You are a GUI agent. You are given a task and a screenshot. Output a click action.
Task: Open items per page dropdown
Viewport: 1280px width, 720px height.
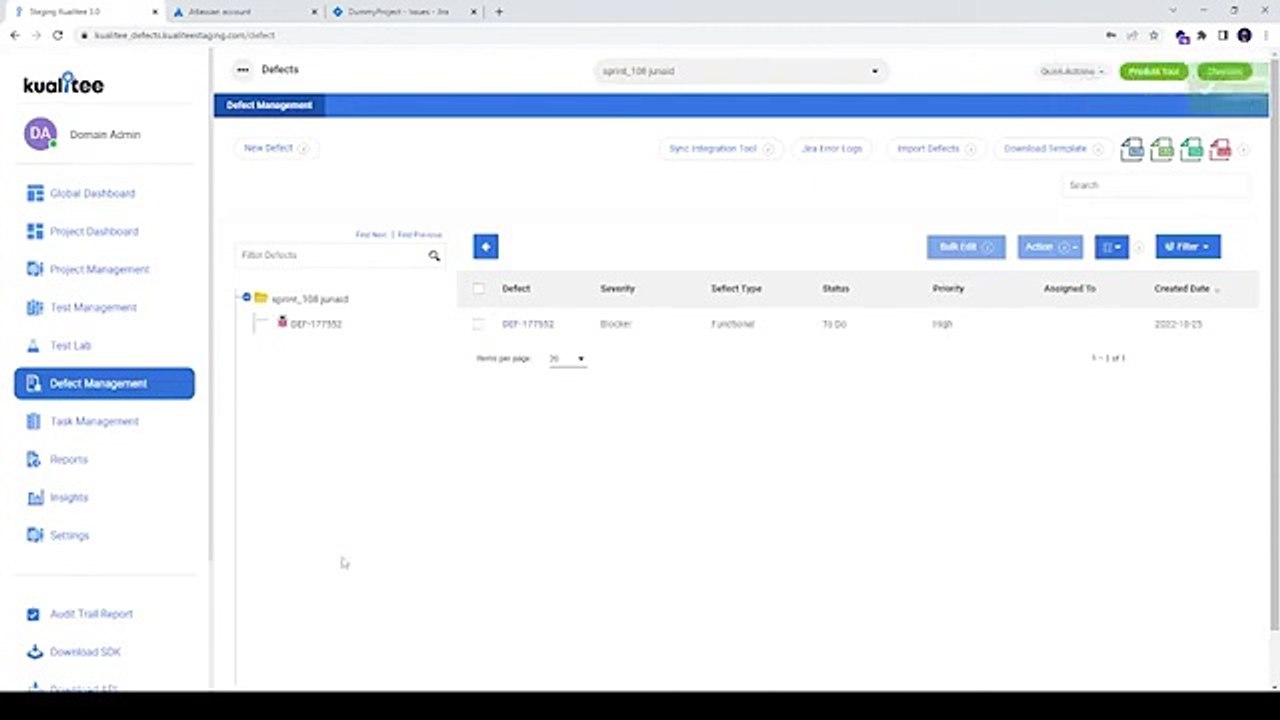pyautogui.click(x=567, y=359)
